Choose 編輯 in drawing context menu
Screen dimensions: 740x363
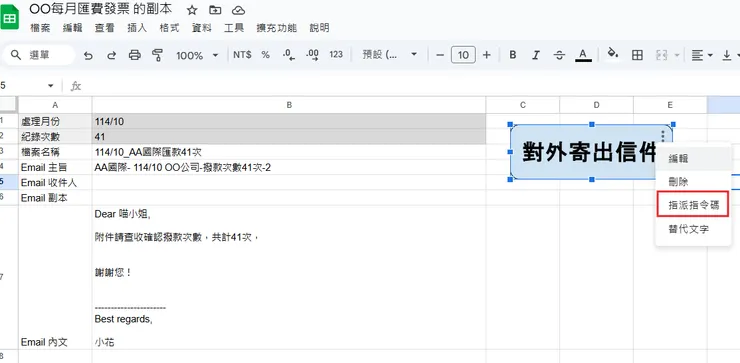pyautogui.click(x=693, y=159)
